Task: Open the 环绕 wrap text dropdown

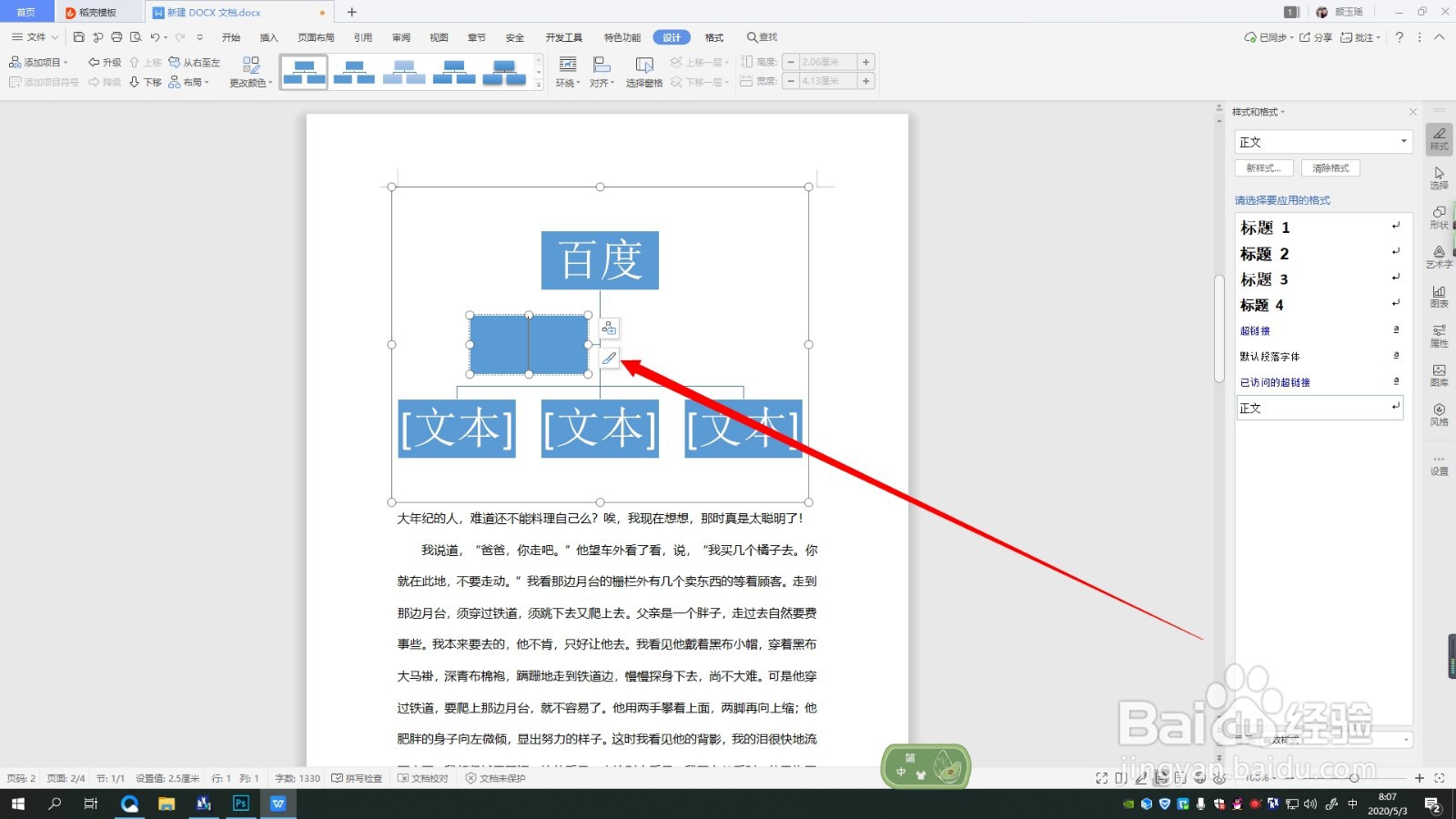Action: click(568, 72)
